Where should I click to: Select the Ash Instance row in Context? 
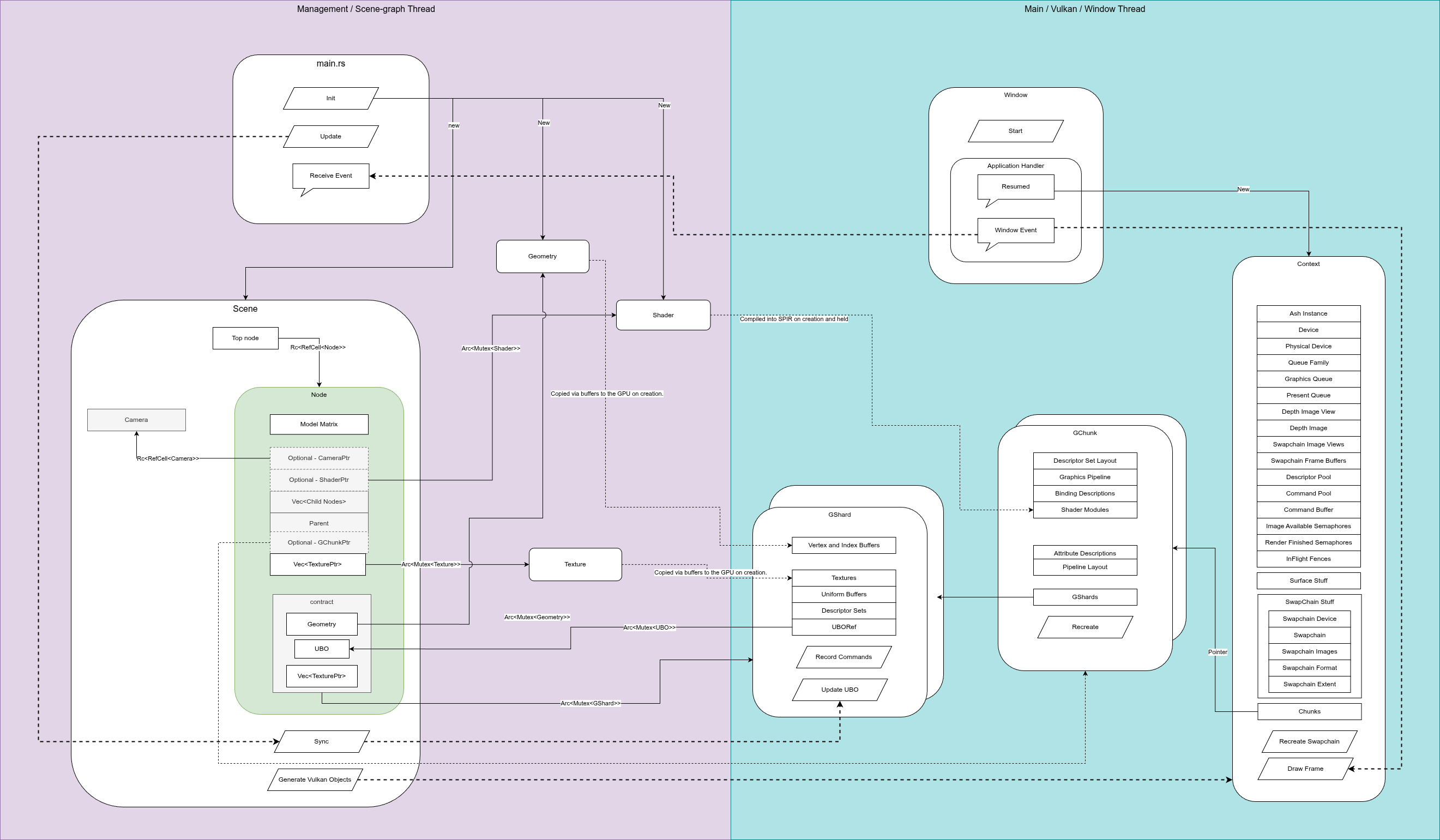point(1308,313)
